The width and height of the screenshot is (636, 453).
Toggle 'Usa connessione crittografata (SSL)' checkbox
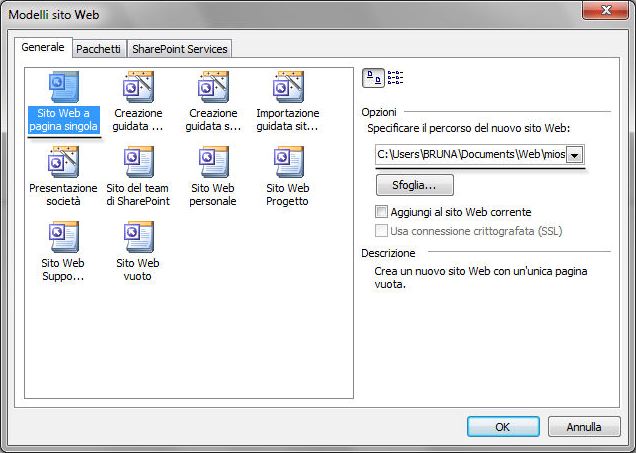point(381,231)
